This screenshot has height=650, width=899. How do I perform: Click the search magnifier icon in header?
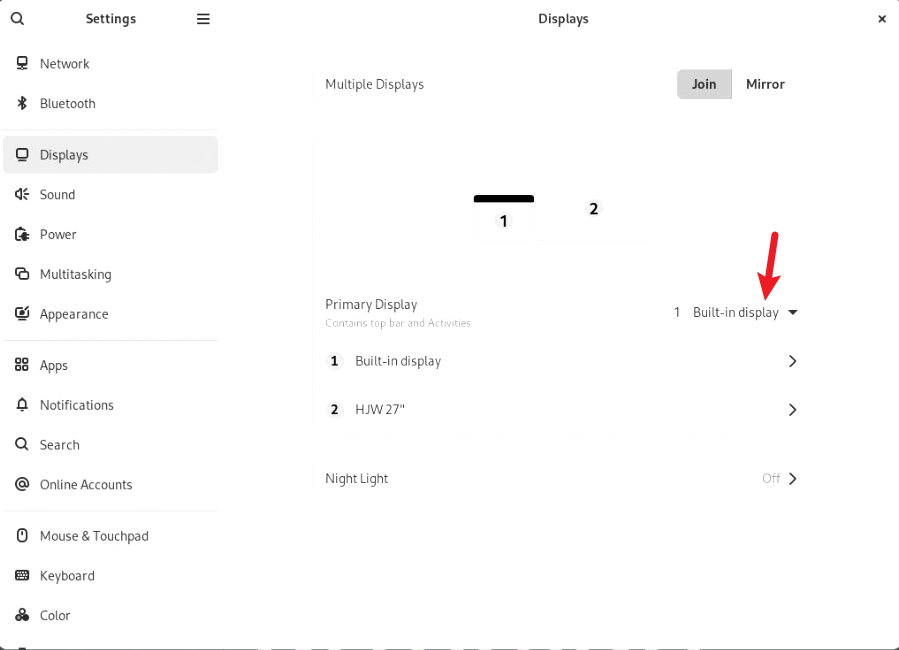point(17,19)
